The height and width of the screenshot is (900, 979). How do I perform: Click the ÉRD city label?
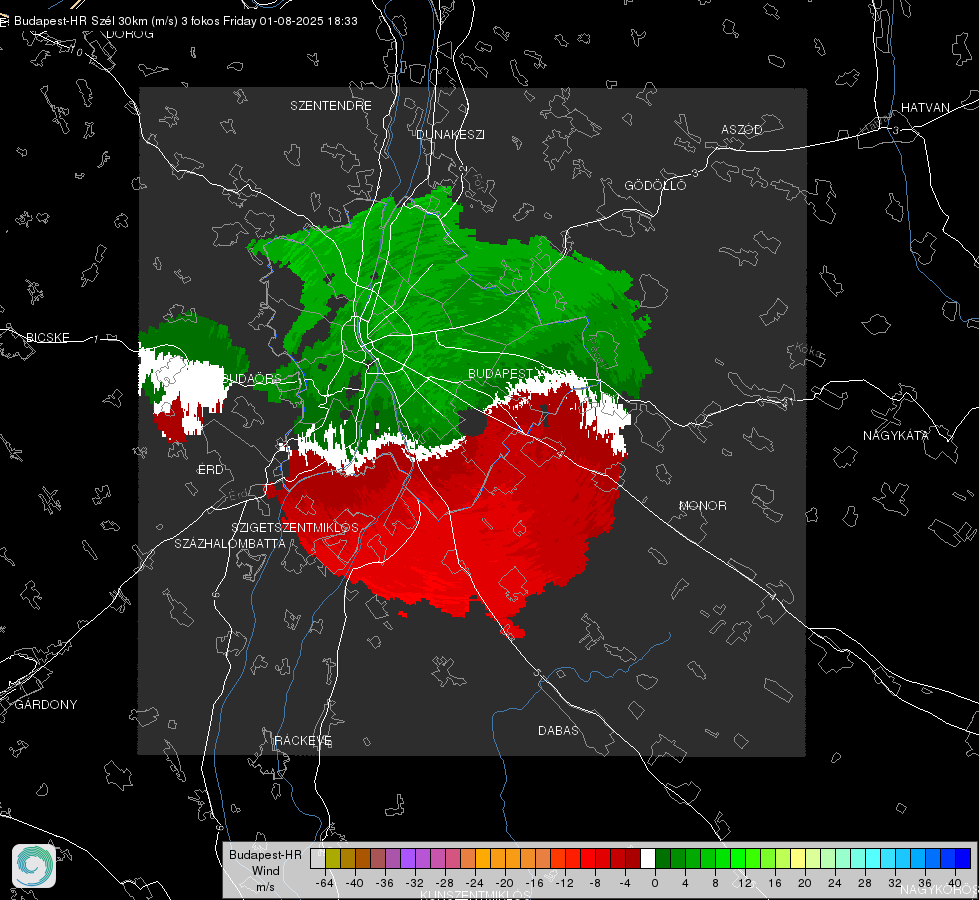(x=210, y=470)
